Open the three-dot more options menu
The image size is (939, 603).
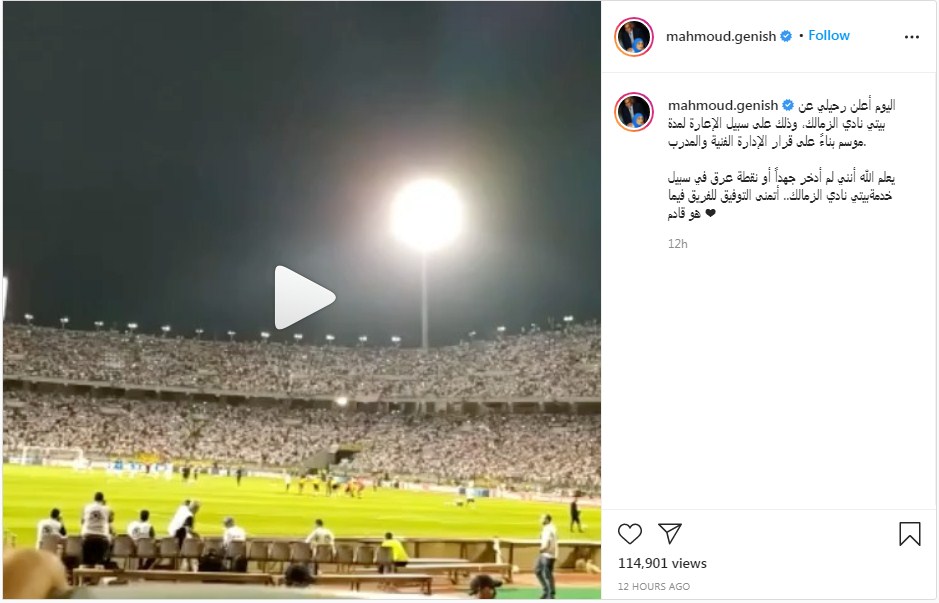[911, 37]
